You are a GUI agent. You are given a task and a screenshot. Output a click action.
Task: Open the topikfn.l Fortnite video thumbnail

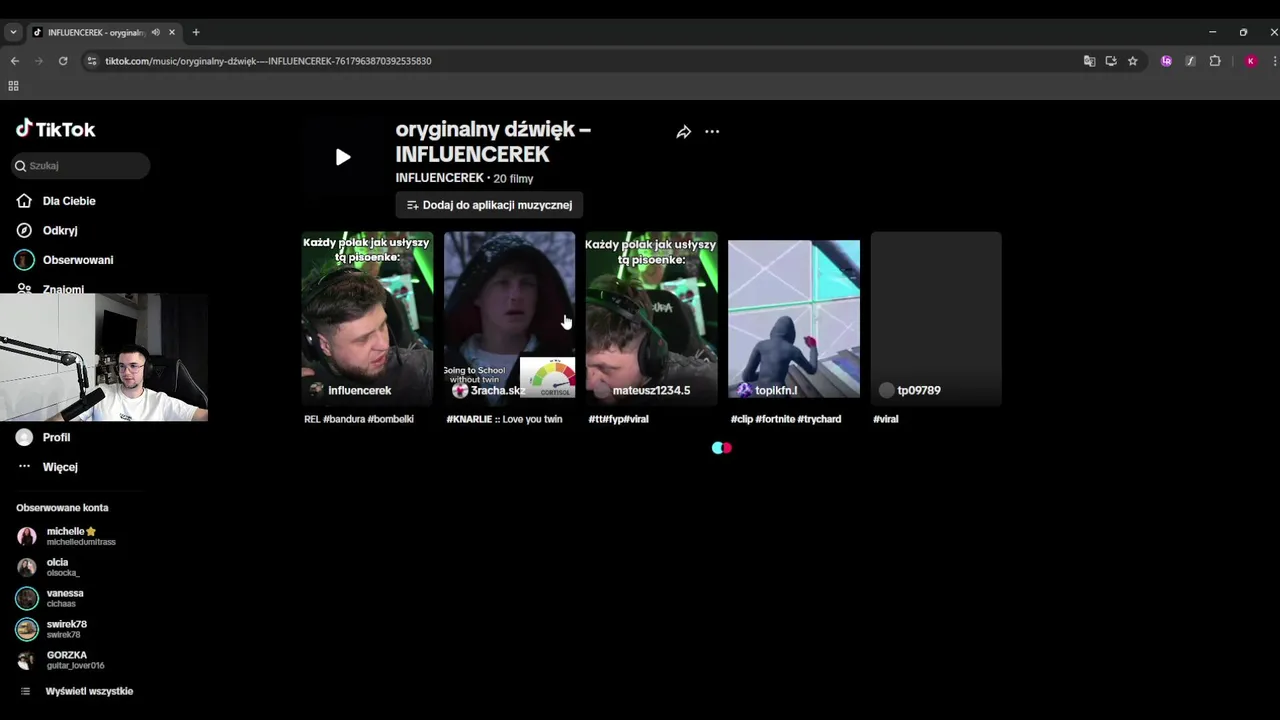click(794, 319)
